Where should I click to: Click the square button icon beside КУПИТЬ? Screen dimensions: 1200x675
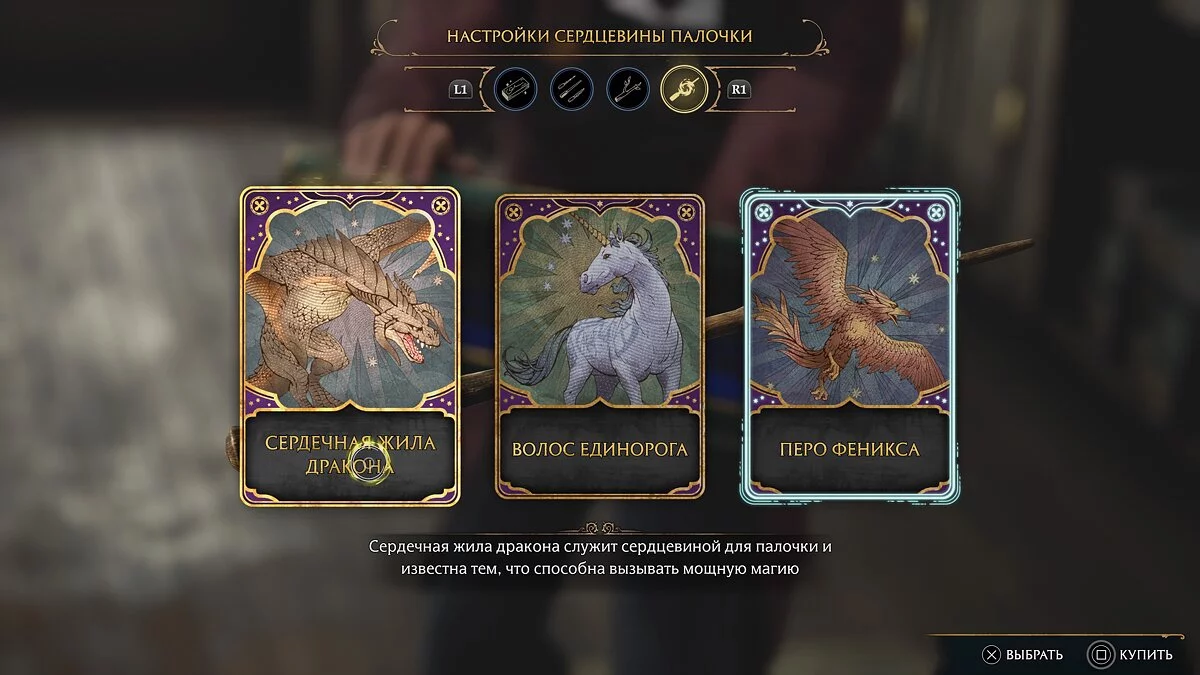point(1100,656)
